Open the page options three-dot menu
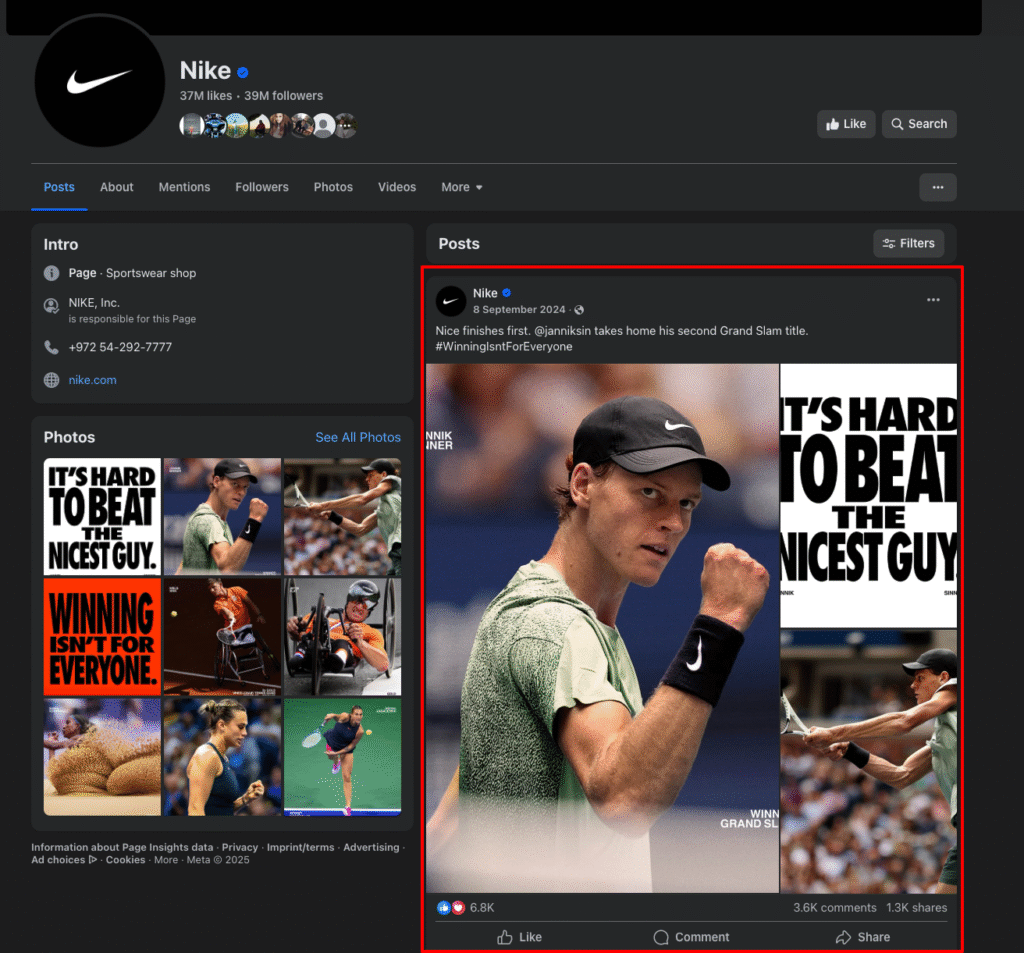1024x953 pixels. coord(938,187)
